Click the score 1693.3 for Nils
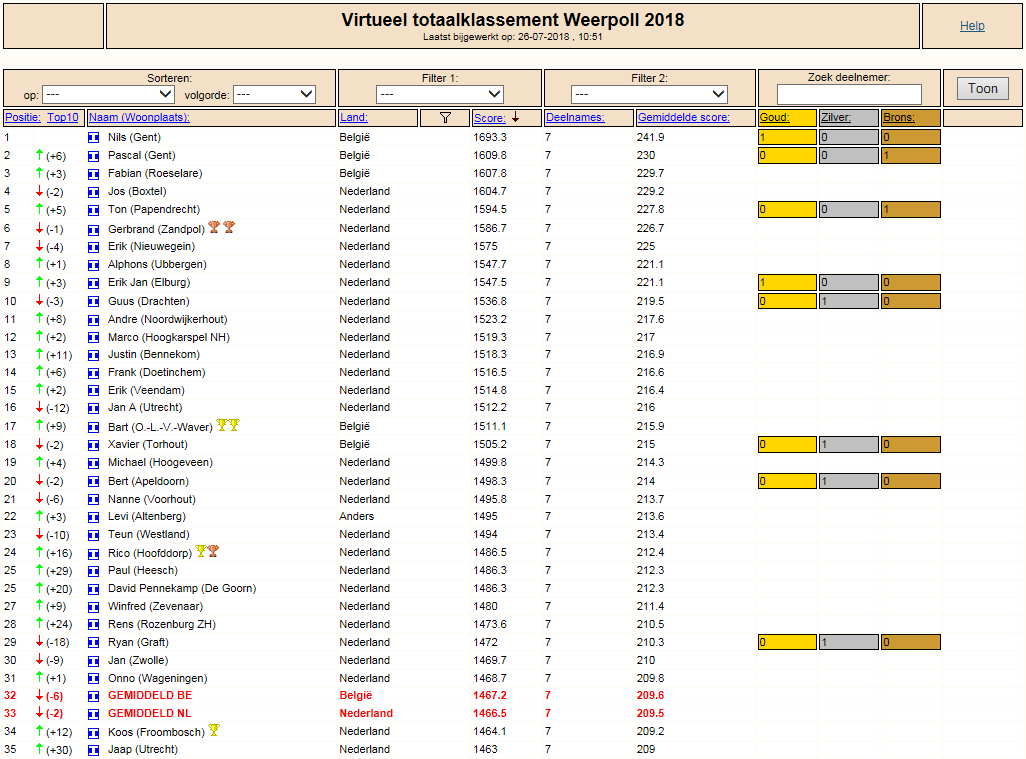 (x=490, y=137)
